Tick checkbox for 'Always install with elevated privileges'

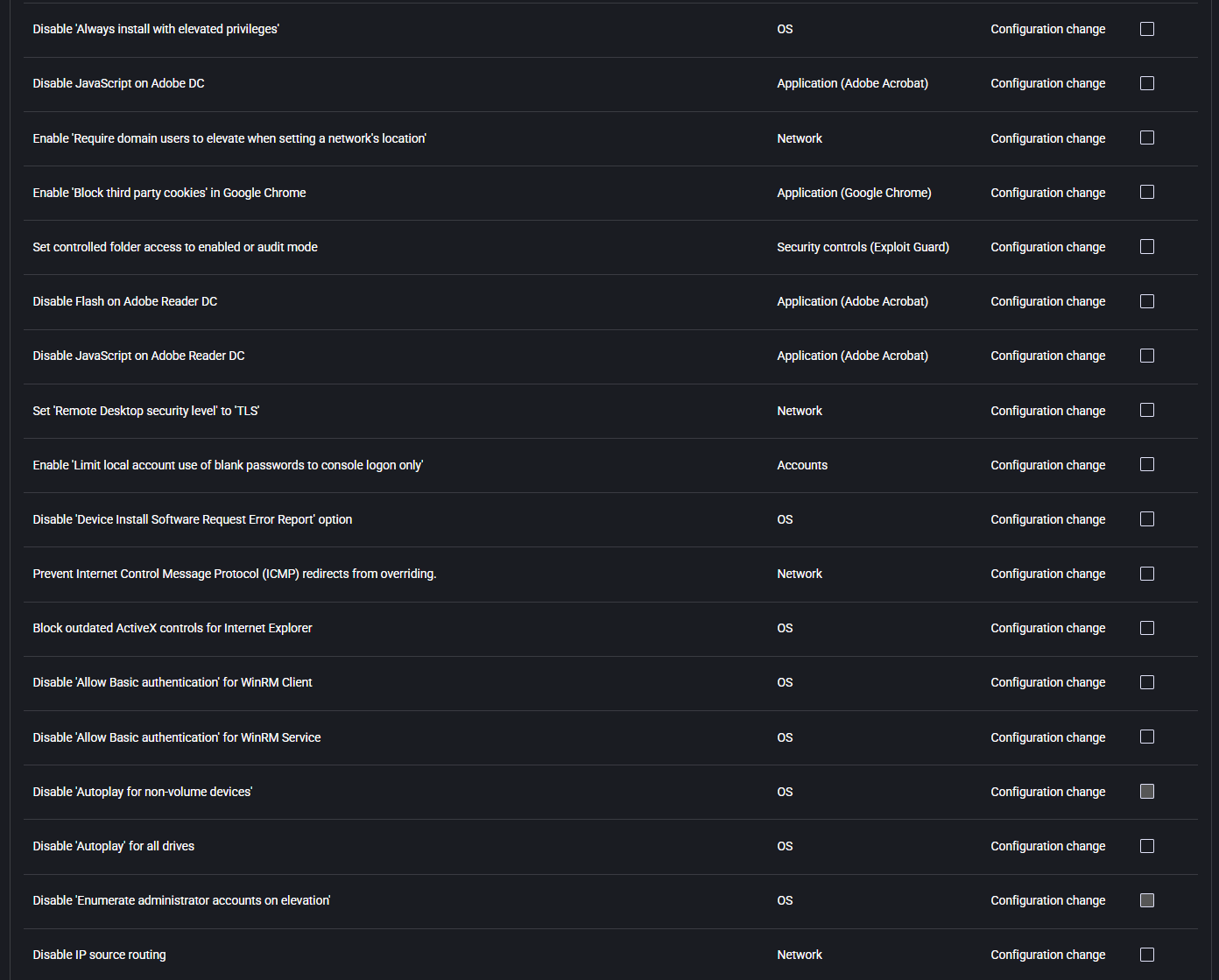1147,29
